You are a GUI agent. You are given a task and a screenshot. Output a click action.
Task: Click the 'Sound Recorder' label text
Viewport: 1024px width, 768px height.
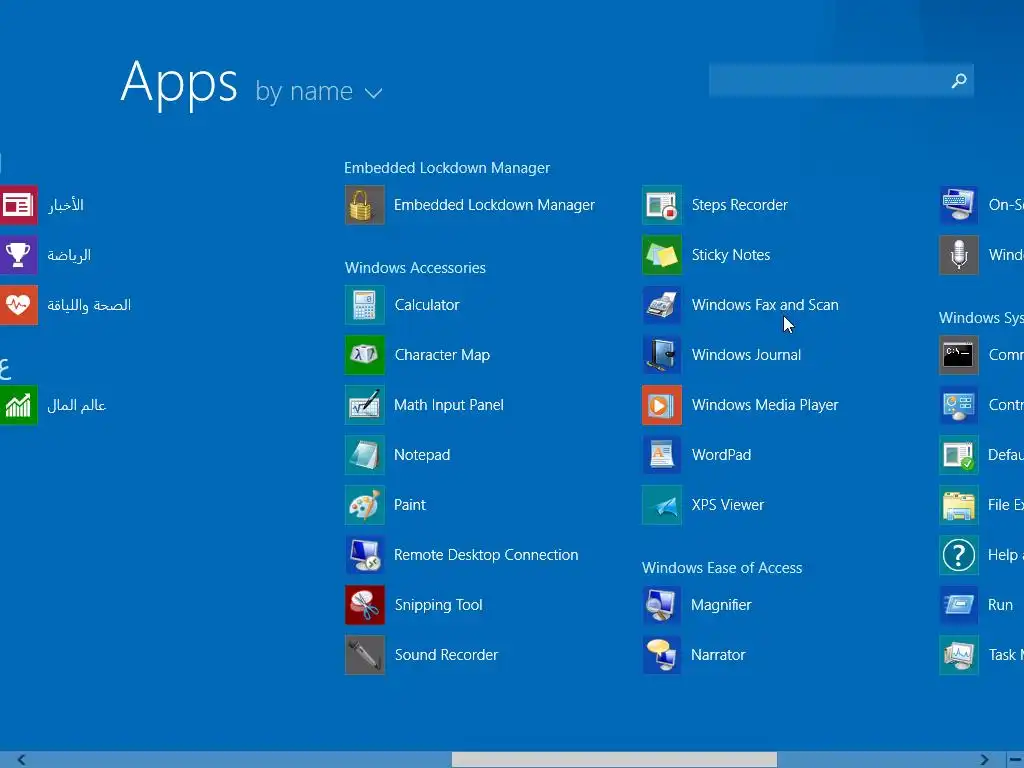(x=446, y=655)
